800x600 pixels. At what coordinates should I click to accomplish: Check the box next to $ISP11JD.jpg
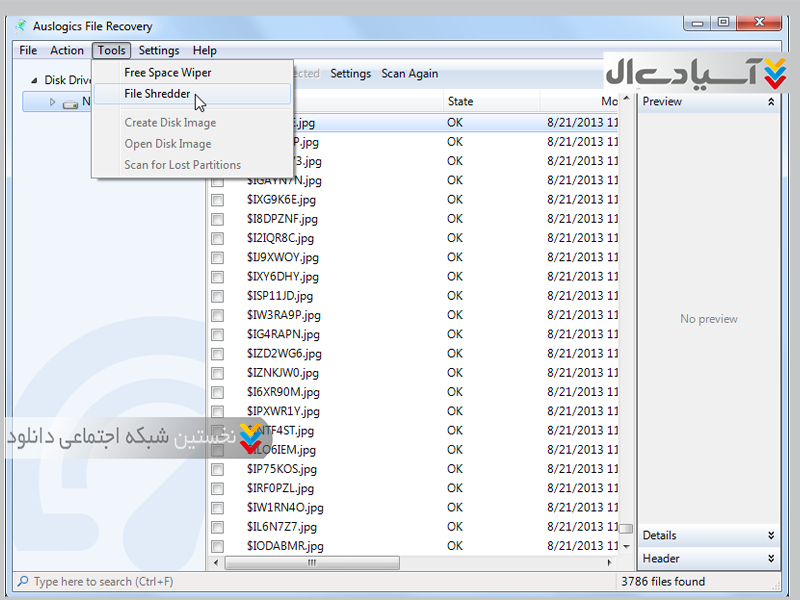[217, 297]
